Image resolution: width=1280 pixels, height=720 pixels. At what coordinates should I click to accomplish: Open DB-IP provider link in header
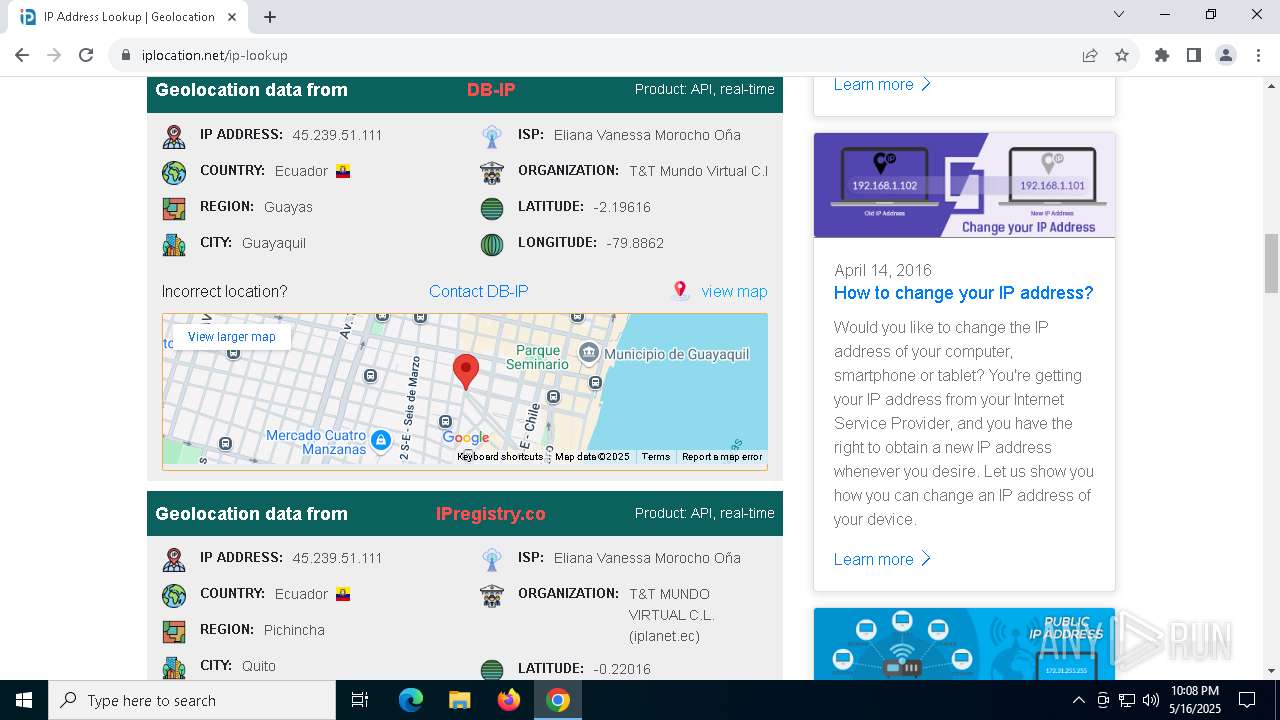tap(491, 90)
